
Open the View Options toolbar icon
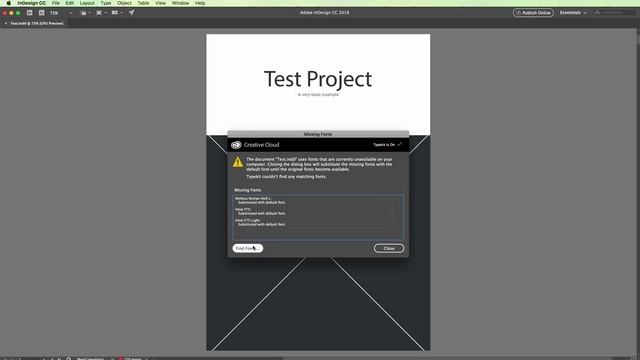pos(85,13)
